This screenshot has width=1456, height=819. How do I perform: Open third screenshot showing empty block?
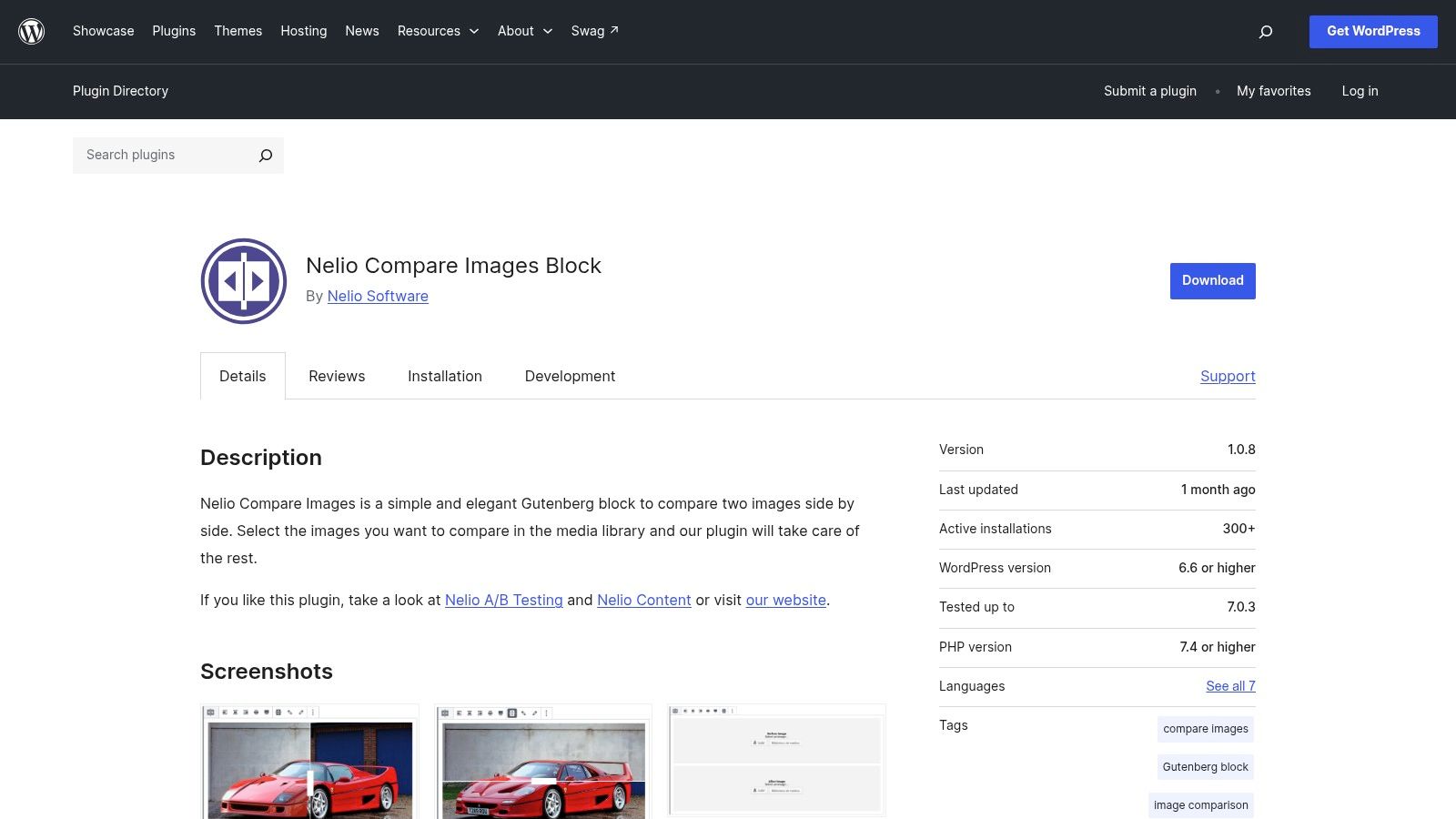click(776, 761)
